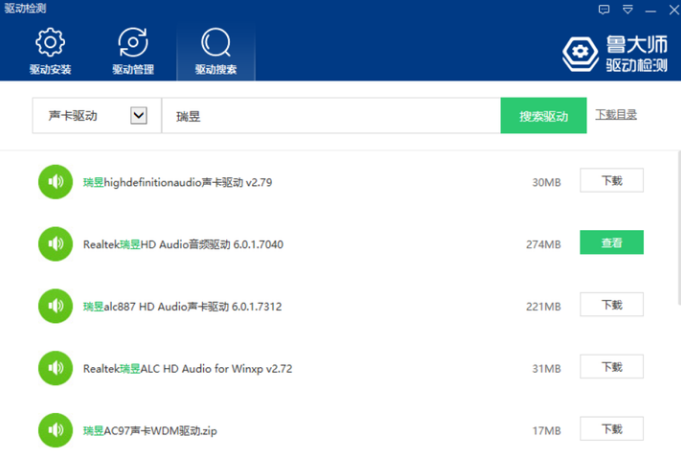
Task: Click the 274MB size value
Action: [543, 245]
